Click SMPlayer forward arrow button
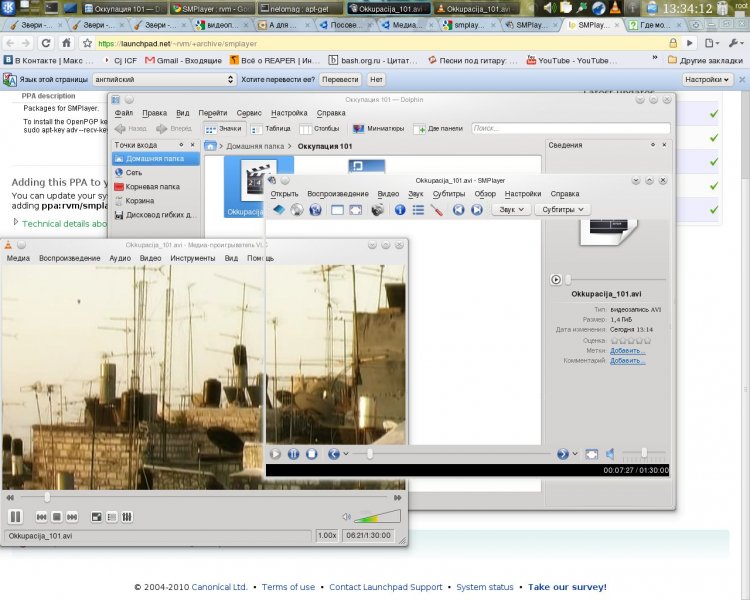 563,454
